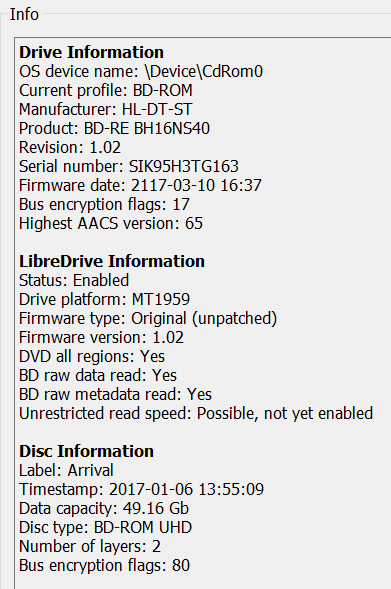Click the Data capacity 49.16 Gb line
Image resolution: width=391 pixels, height=589 pixels.
[x=104, y=508]
